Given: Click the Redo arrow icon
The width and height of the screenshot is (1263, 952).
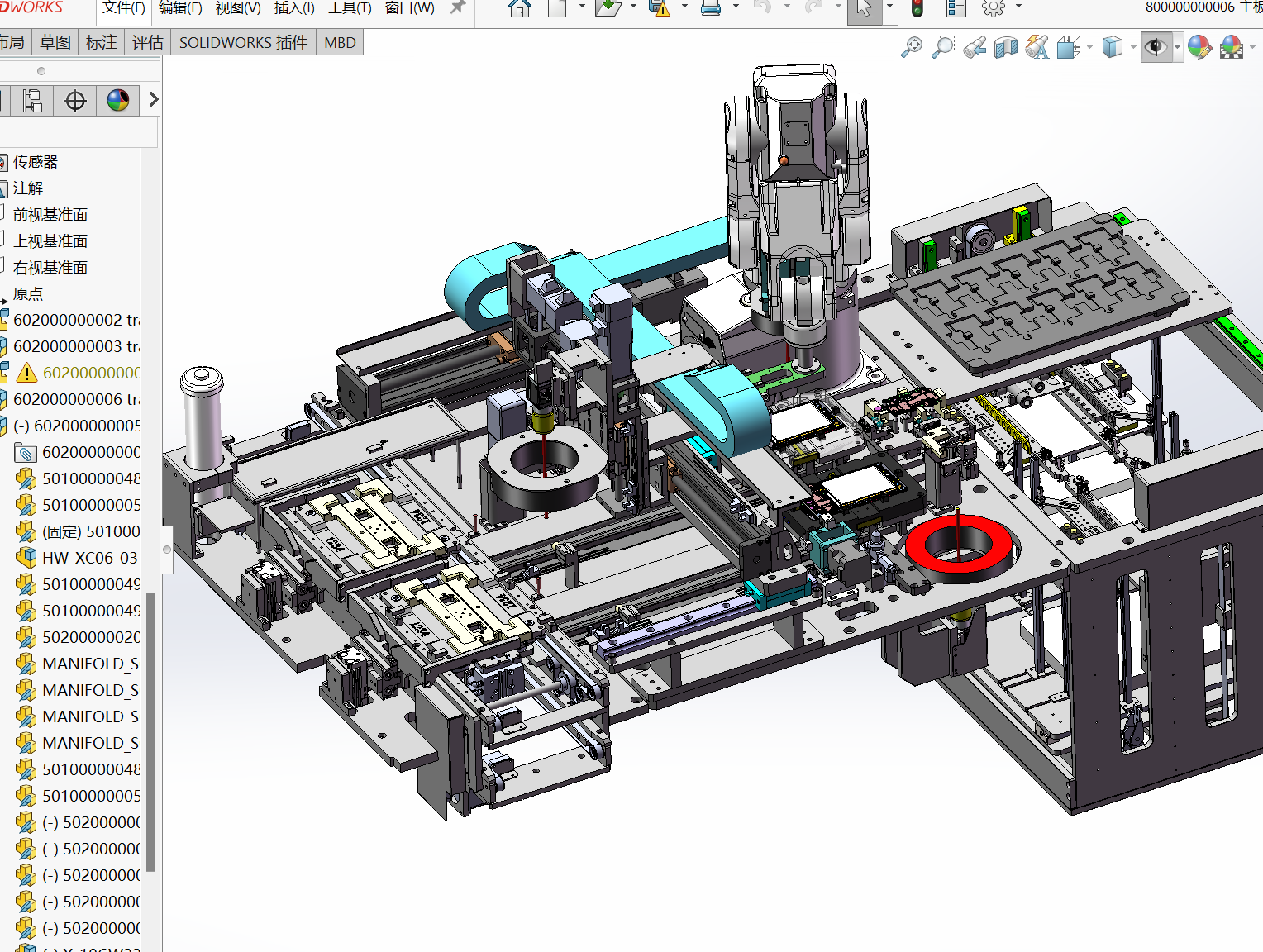Looking at the screenshot, I should [x=814, y=8].
